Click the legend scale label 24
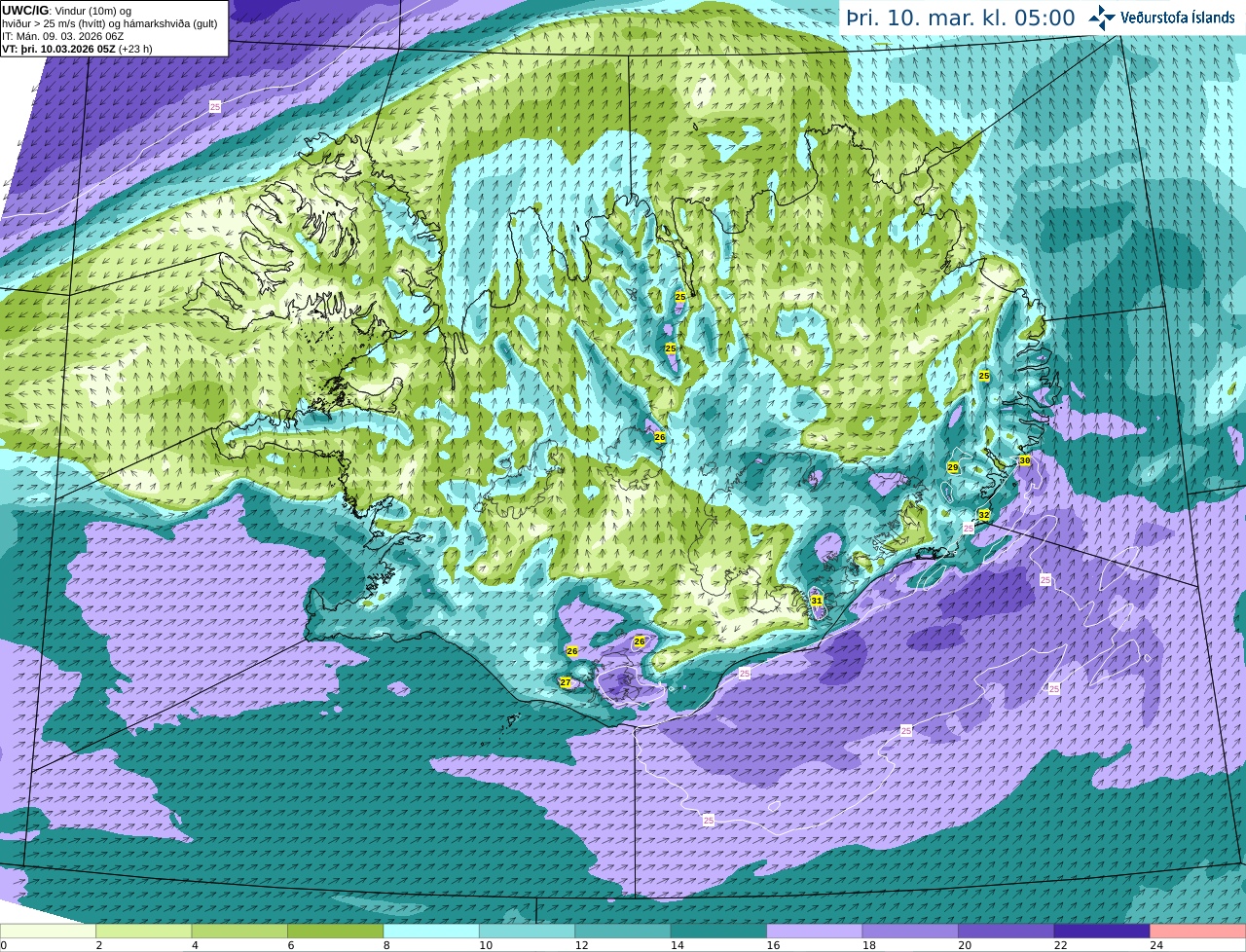1246x952 pixels. click(1155, 945)
